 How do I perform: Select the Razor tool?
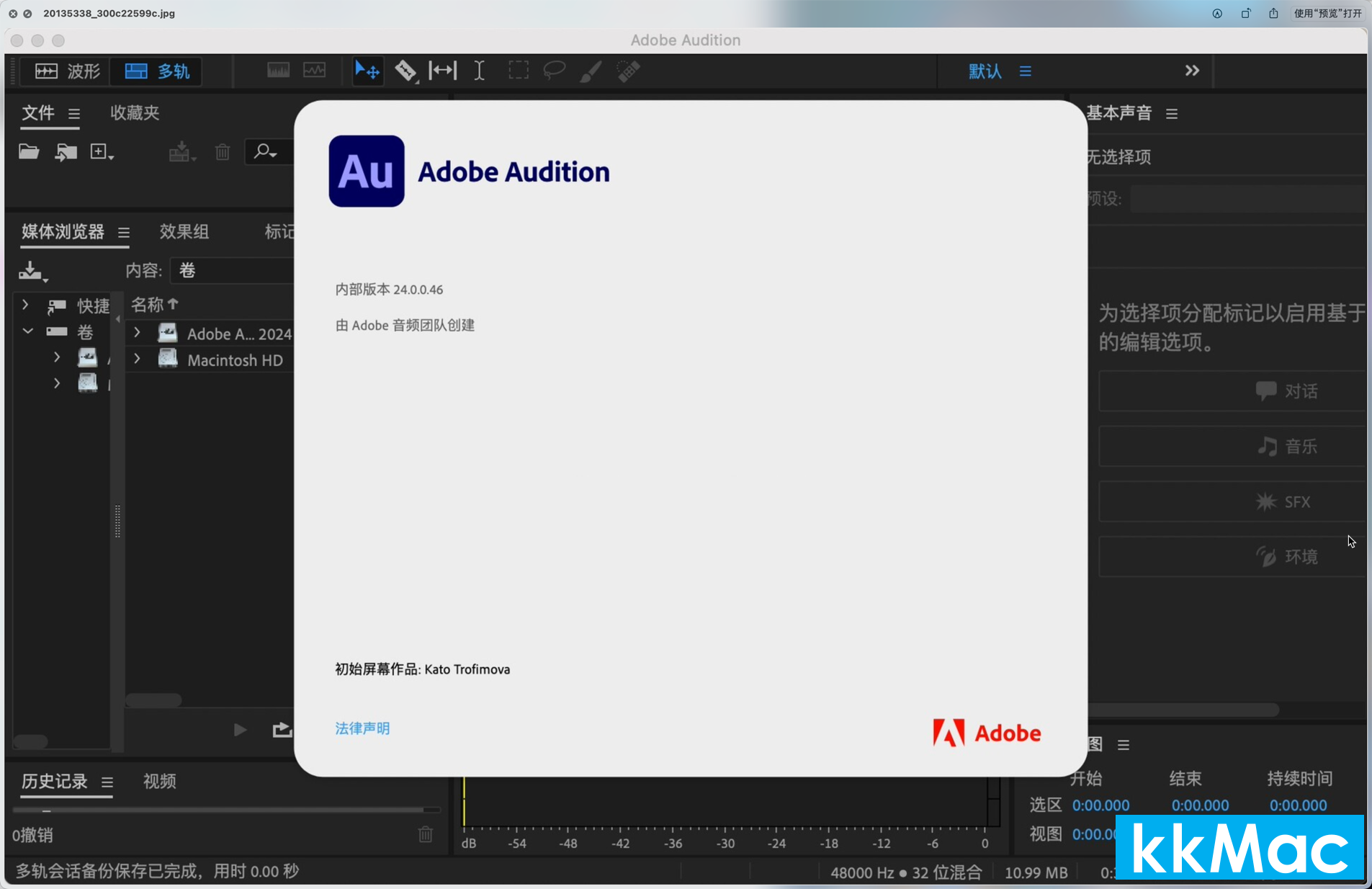(x=406, y=71)
